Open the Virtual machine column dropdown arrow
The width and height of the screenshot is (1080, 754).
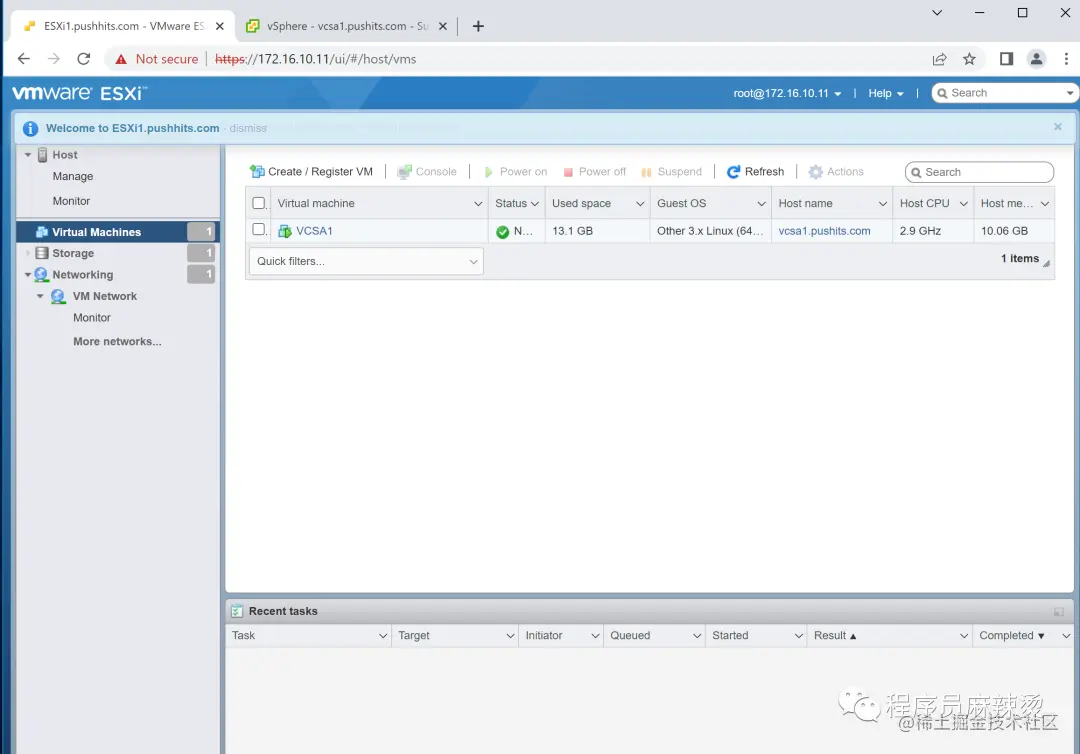click(x=478, y=204)
